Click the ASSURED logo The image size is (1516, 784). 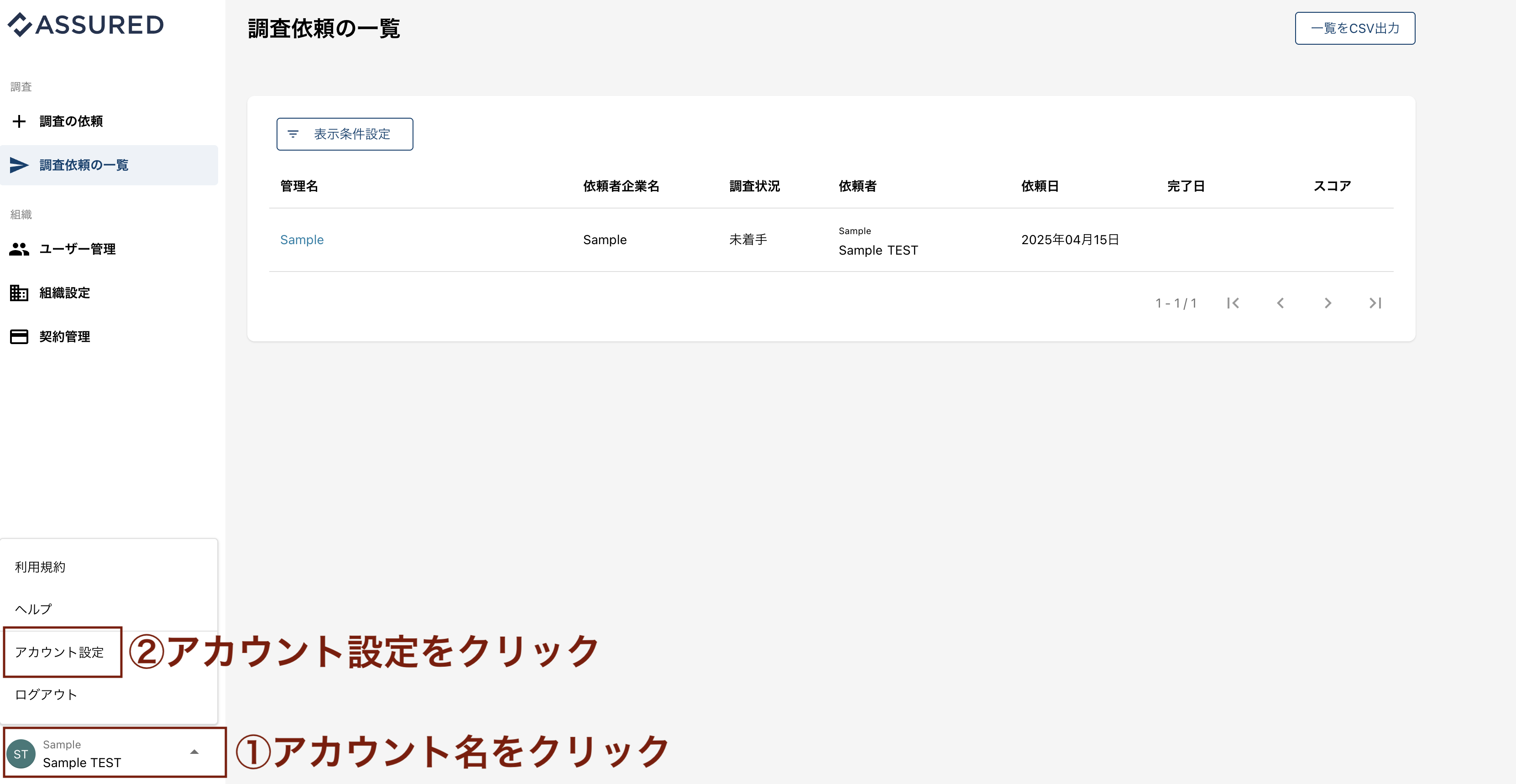pyautogui.click(x=86, y=25)
